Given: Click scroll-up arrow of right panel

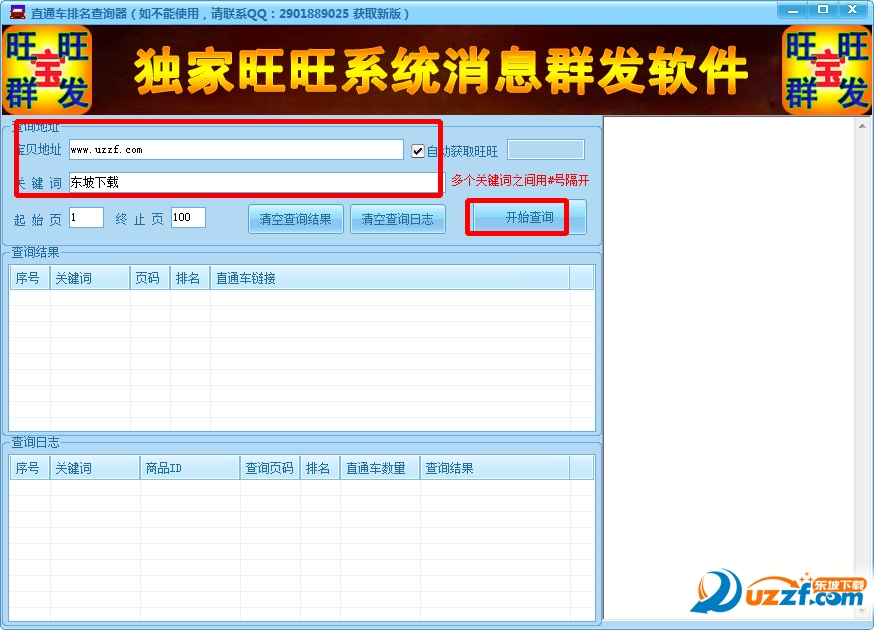Looking at the screenshot, I should click(x=862, y=126).
